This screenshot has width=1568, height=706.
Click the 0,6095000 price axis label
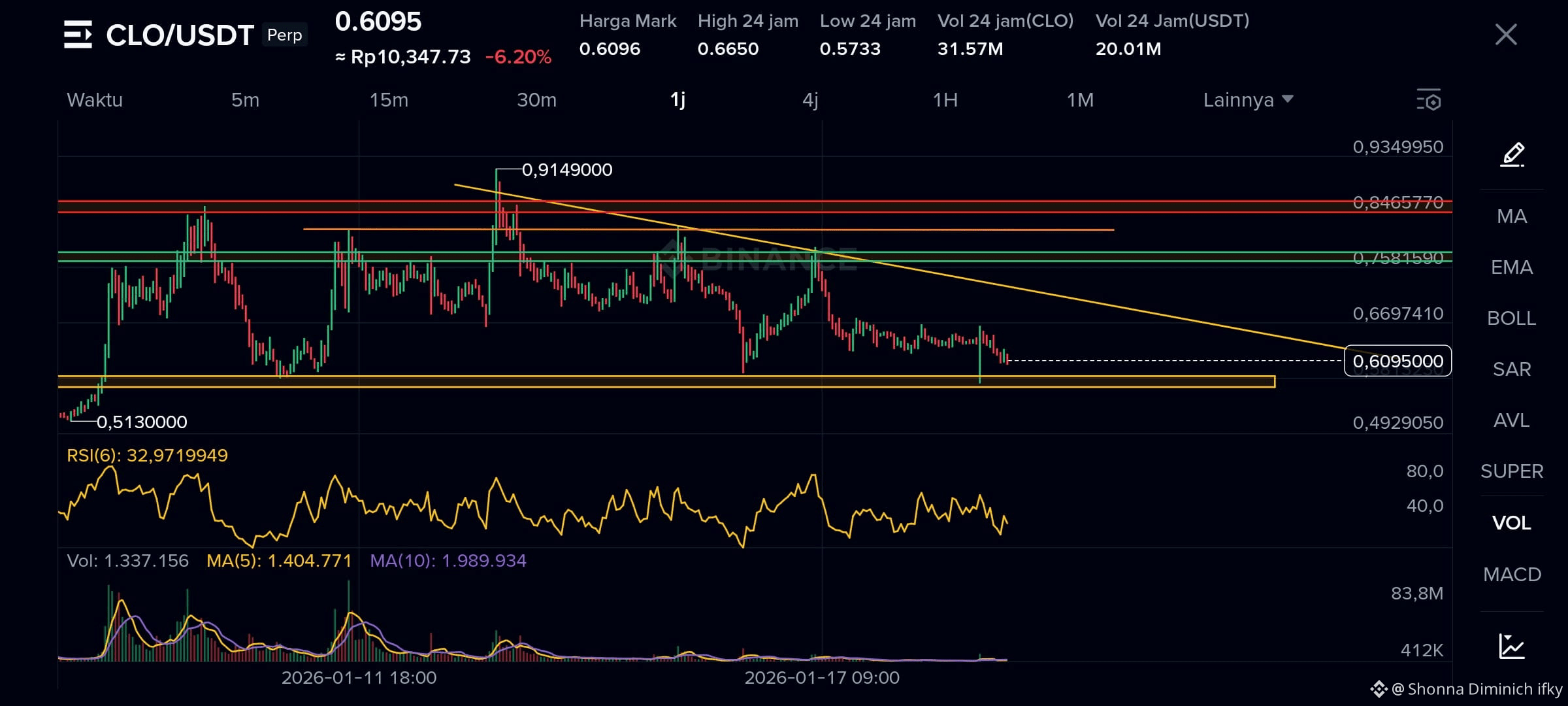[x=1397, y=361]
